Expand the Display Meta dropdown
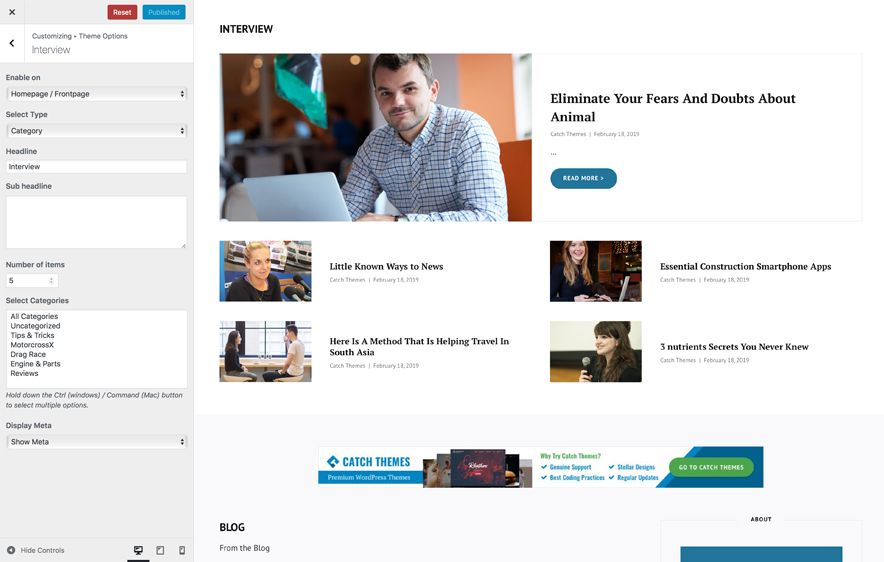Viewport: 884px width, 562px height. pos(96,442)
